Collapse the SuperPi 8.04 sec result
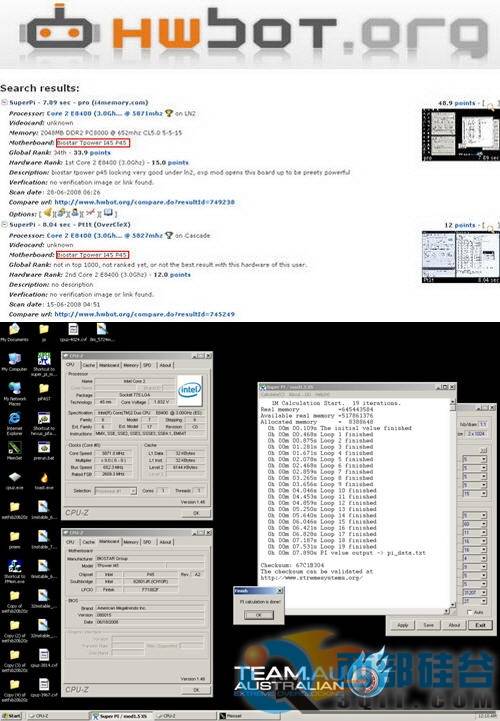Image resolution: width=500 pixels, height=721 pixels. point(4,224)
